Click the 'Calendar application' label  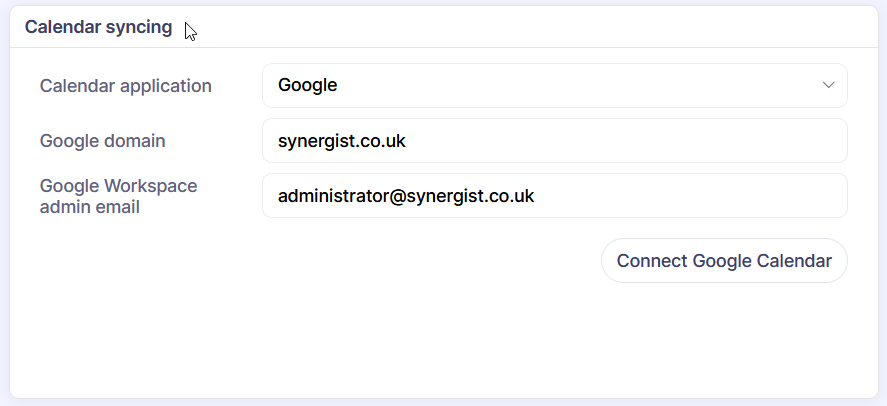click(126, 86)
